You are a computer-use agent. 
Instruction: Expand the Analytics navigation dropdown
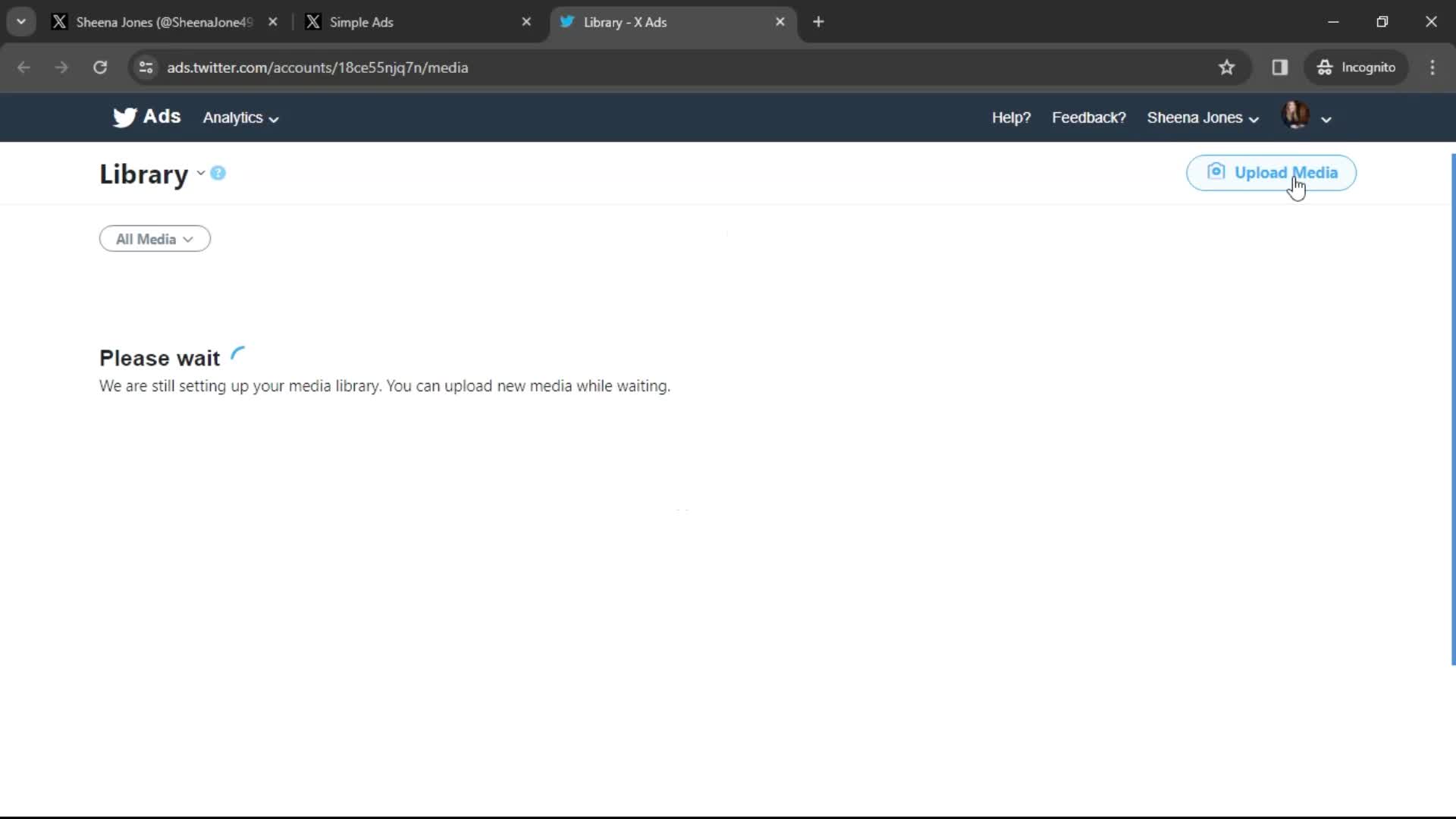pyautogui.click(x=240, y=117)
